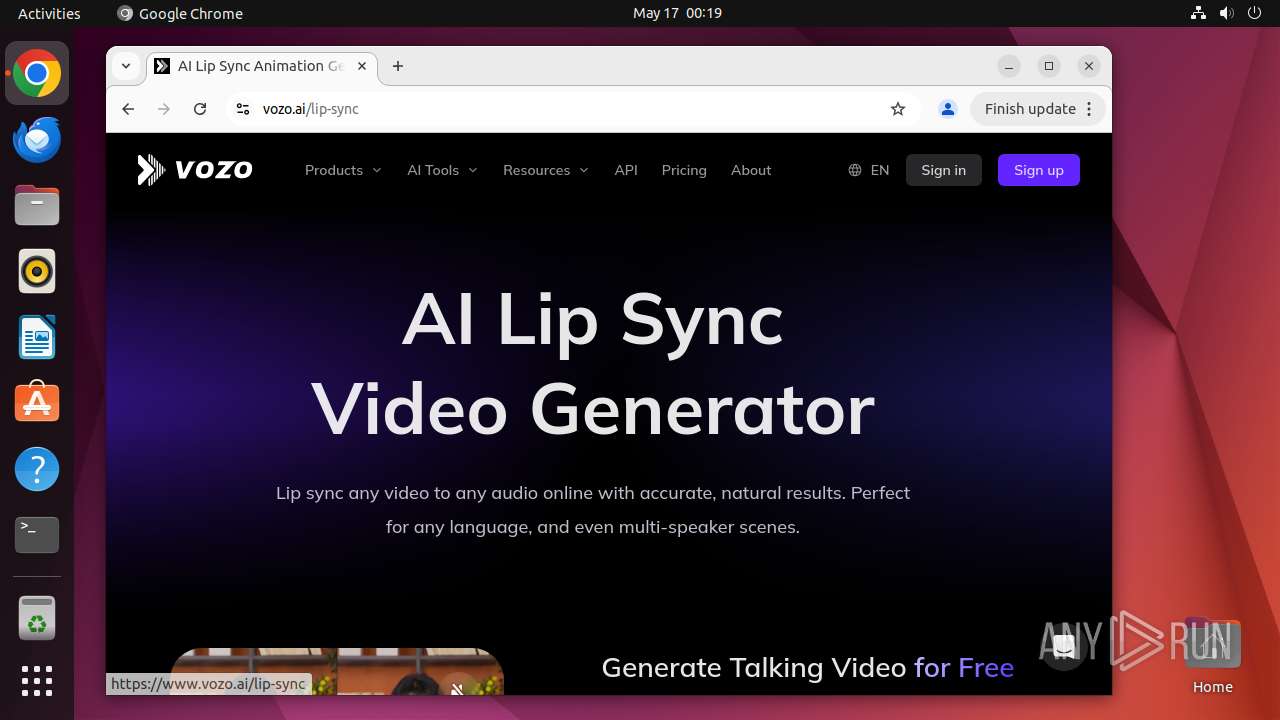Open Files from the dock
The image size is (1280, 720).
pos(37,205)
